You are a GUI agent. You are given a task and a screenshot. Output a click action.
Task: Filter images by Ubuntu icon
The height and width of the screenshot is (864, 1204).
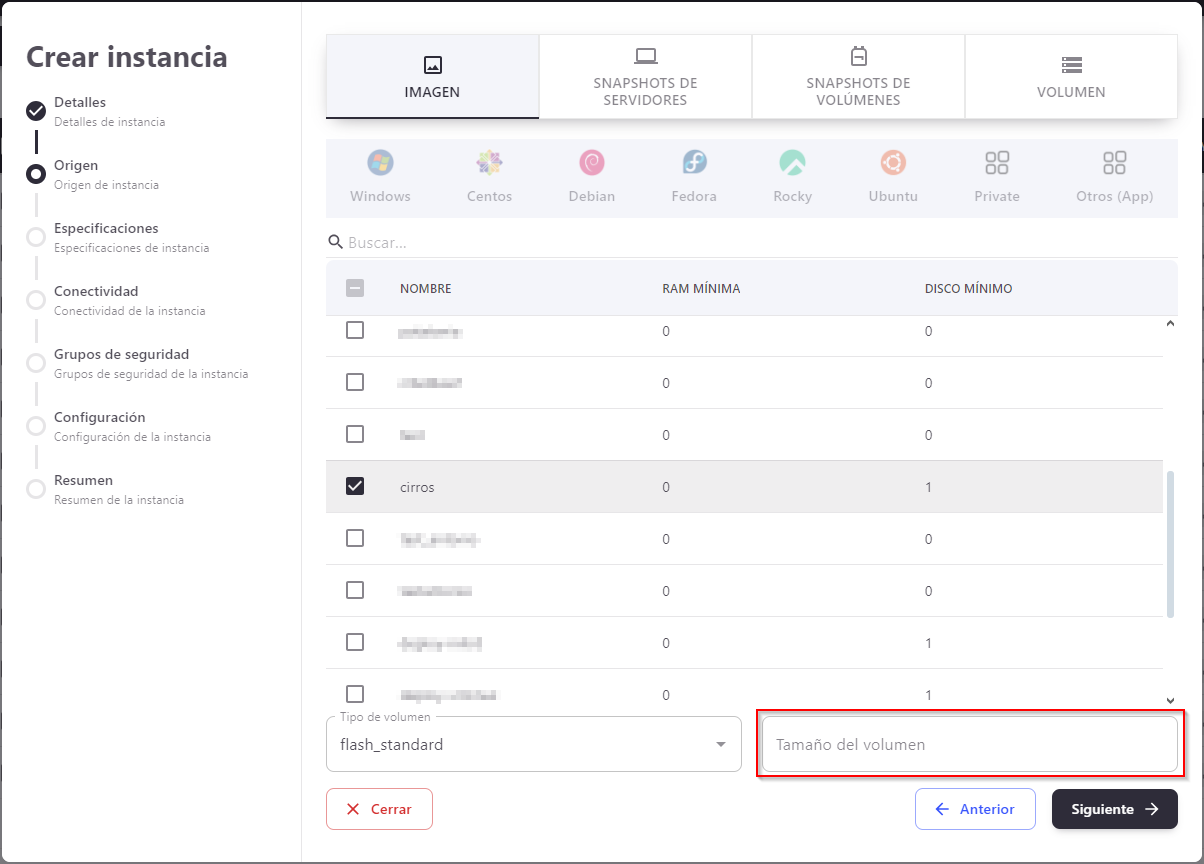point(893,163)
